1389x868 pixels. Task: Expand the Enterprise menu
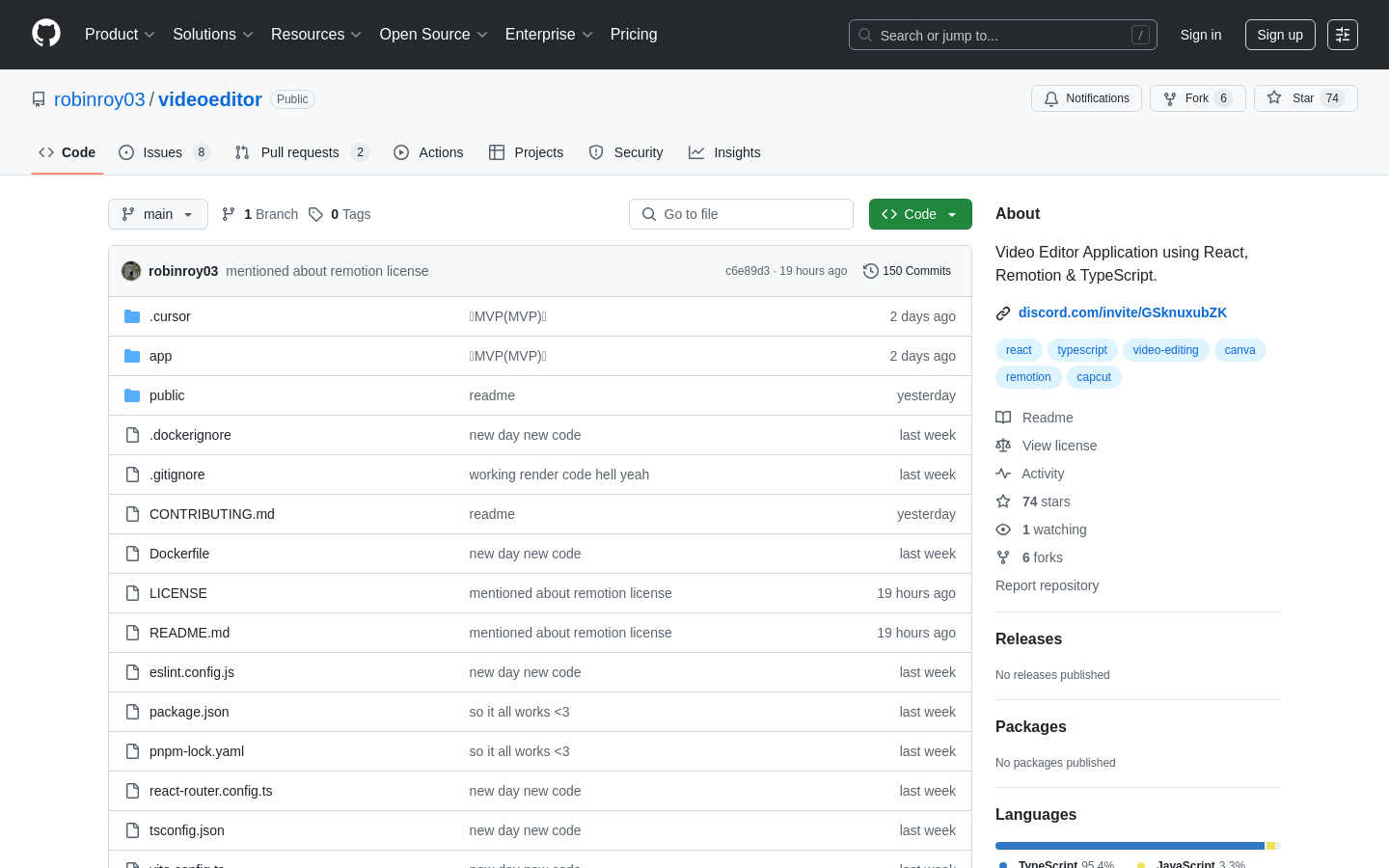click(x=549, y=35)
